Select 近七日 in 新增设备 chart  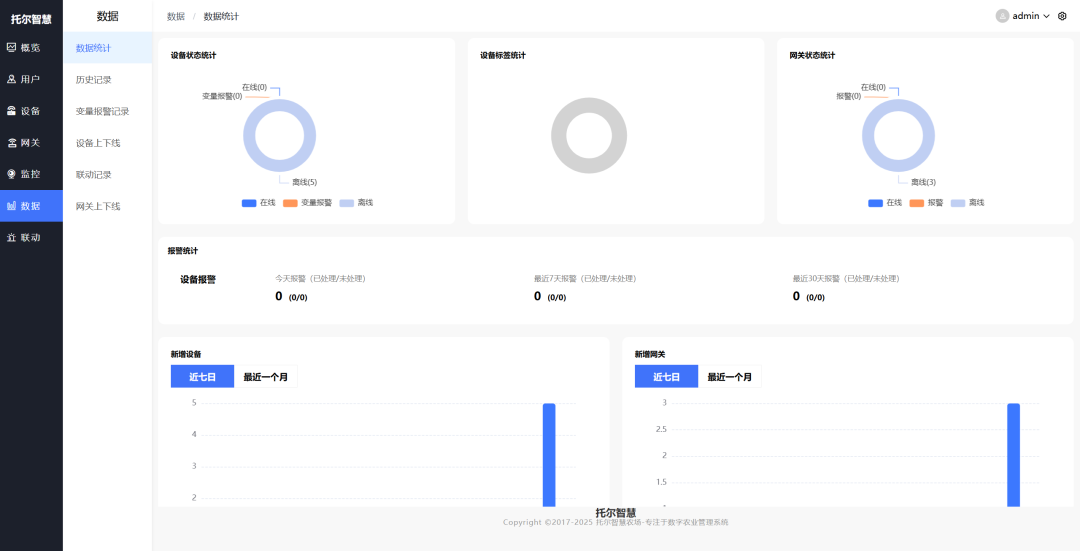pyautogui.click(x=202, y=377)
